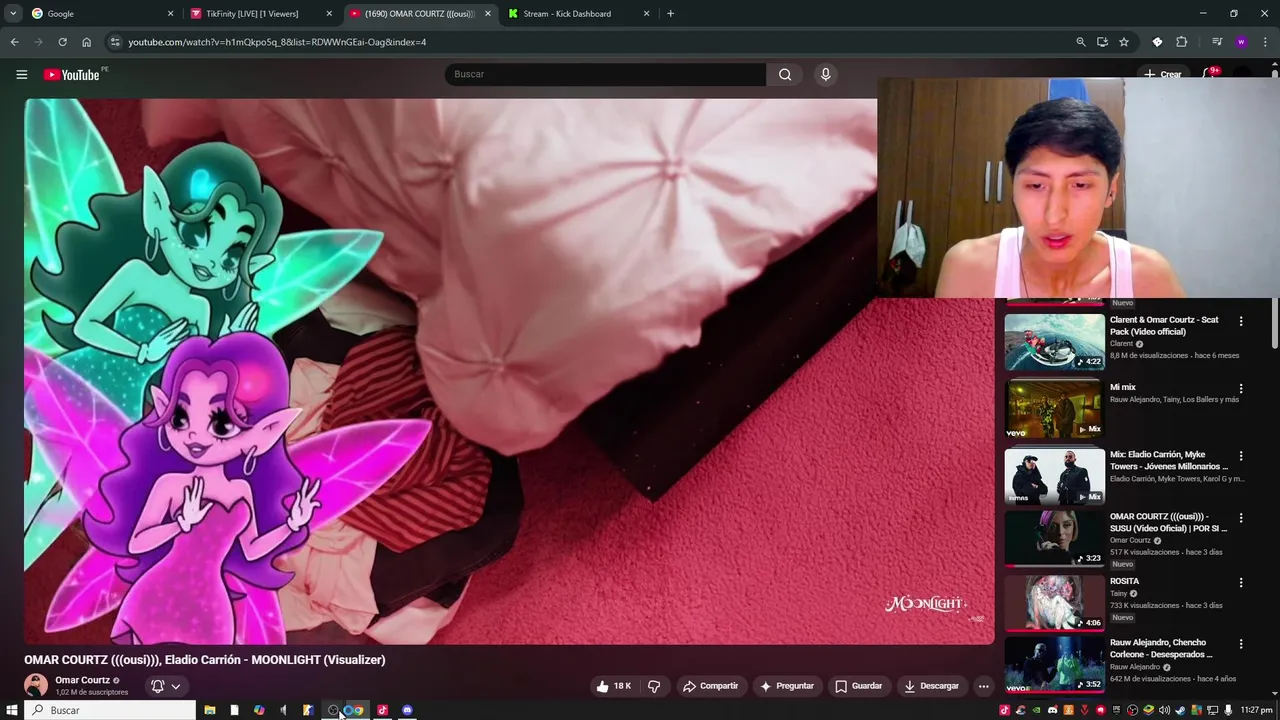Switch to the Stream - Kick Dashboard tab
This screenshot has width=1280, height=720.
pyautogui.click(x=578, y=14)
